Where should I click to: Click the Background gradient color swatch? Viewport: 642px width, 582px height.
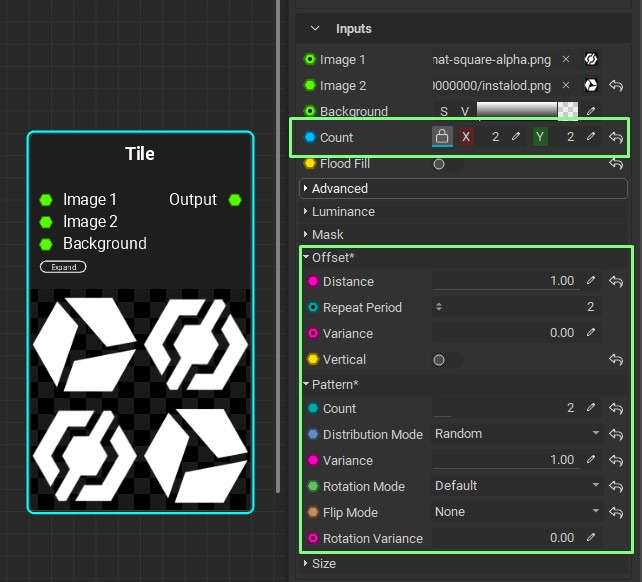516,110
